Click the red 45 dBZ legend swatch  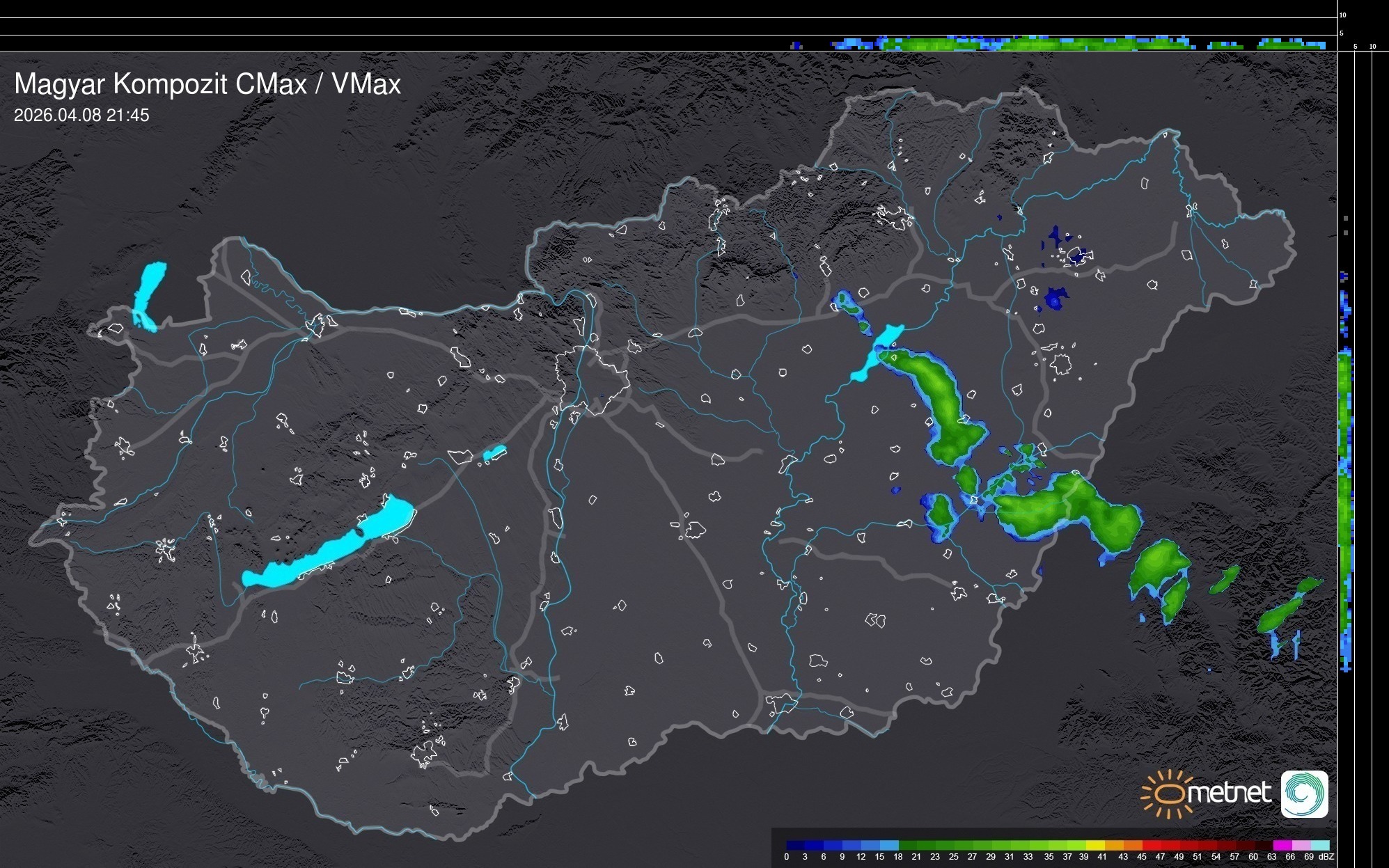click(1151, 845)
